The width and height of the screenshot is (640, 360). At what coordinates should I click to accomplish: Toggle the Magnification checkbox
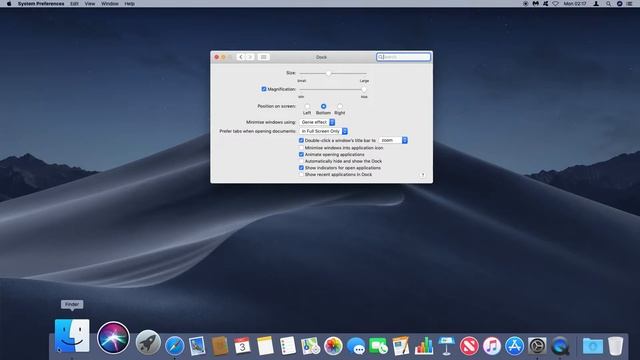[x=264, y=89]
